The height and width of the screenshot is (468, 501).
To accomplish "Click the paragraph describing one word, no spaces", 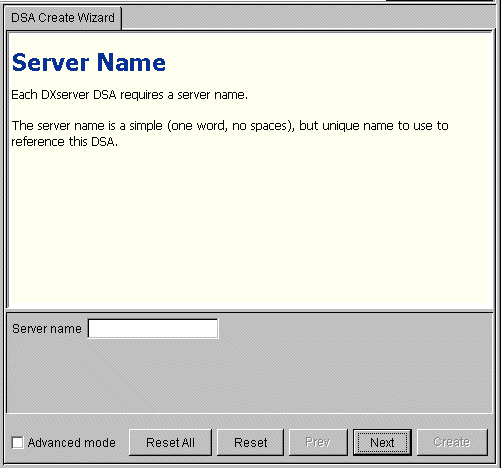I will (230, 134).
